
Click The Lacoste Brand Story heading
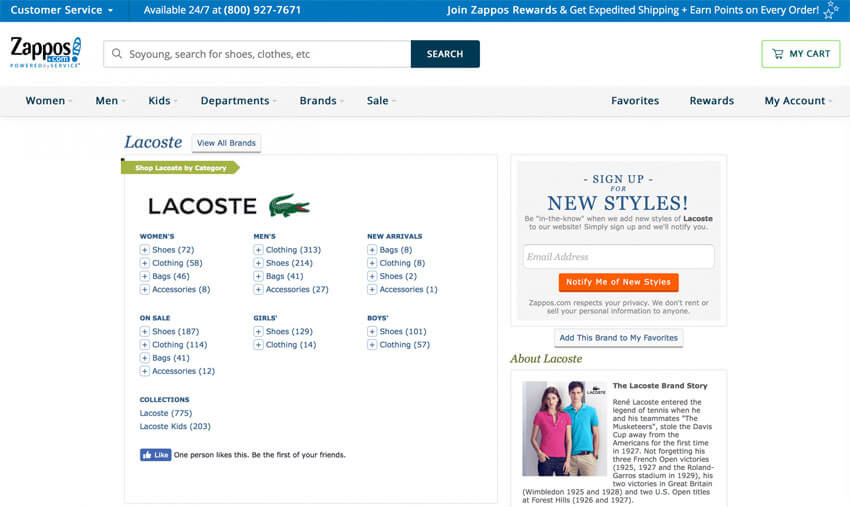click(660, 386)
